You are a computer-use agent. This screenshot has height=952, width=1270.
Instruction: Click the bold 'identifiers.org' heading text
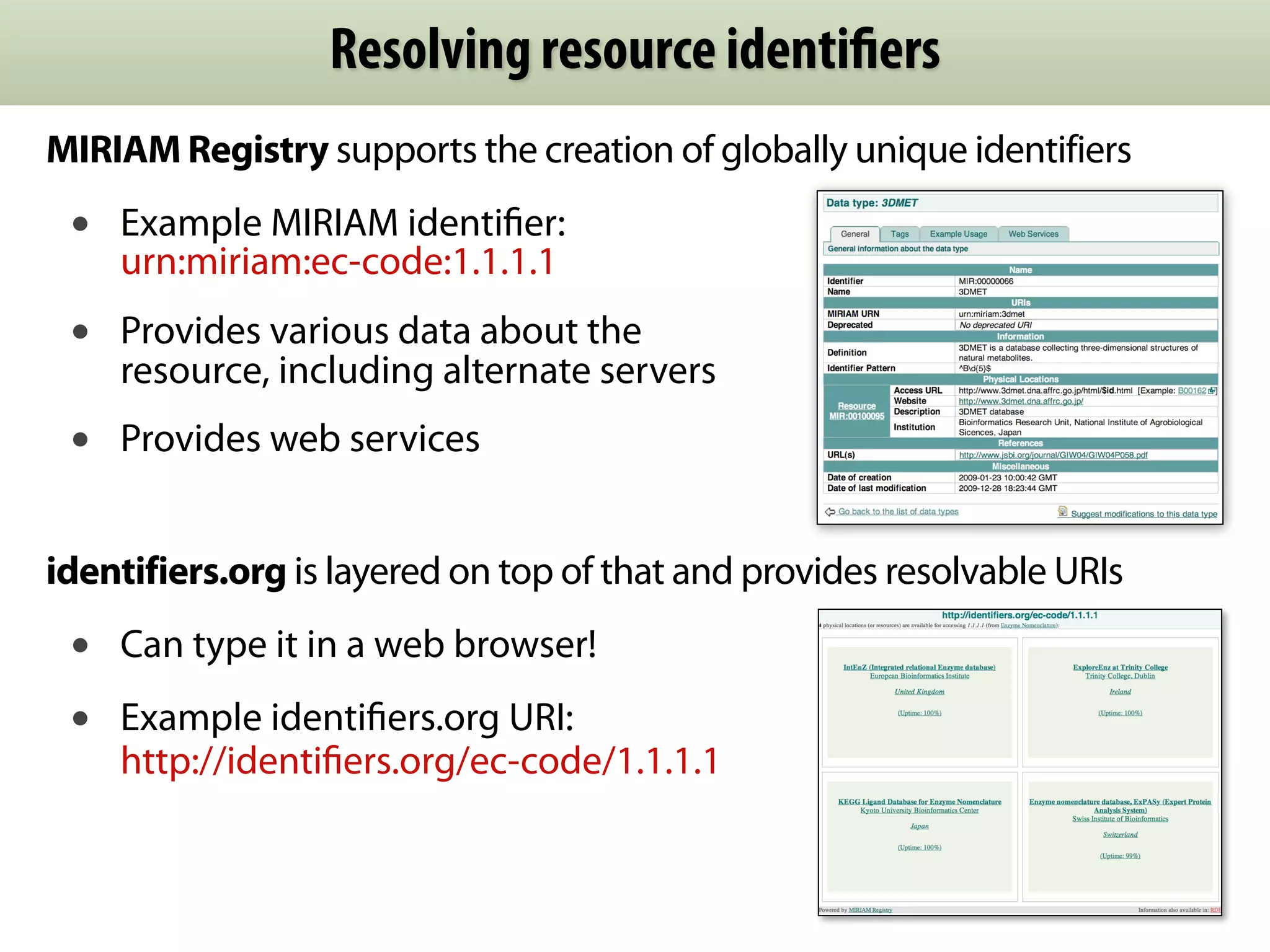tap(166, 571)
